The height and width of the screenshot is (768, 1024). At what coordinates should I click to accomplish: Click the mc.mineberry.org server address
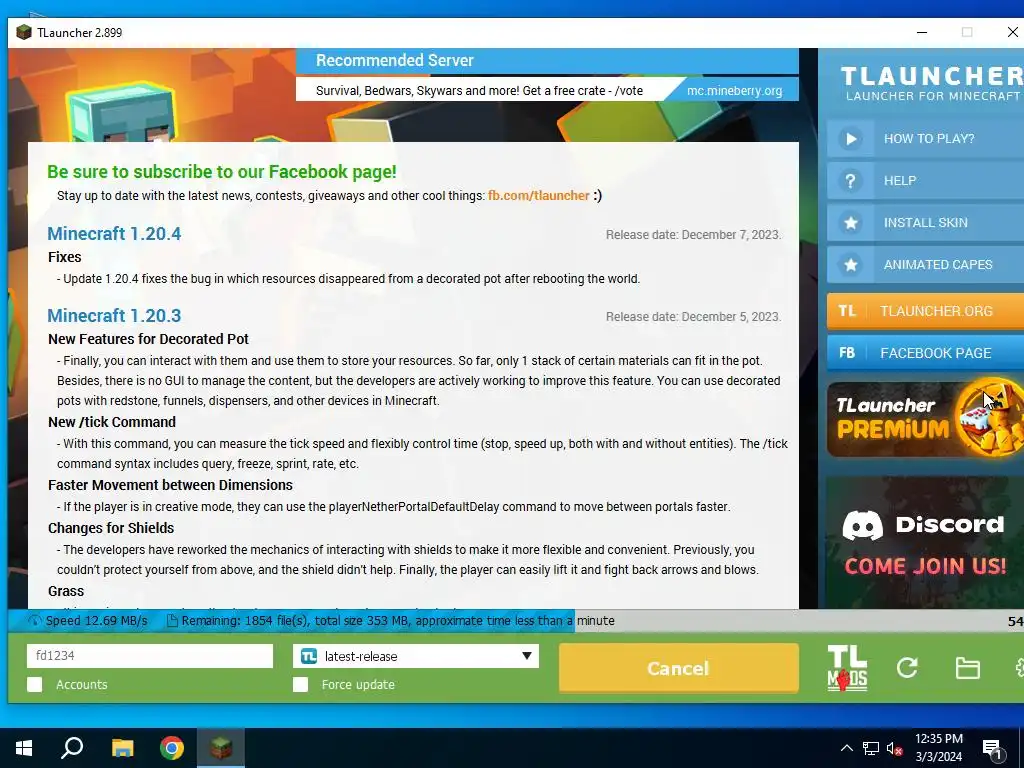(734, 91)
